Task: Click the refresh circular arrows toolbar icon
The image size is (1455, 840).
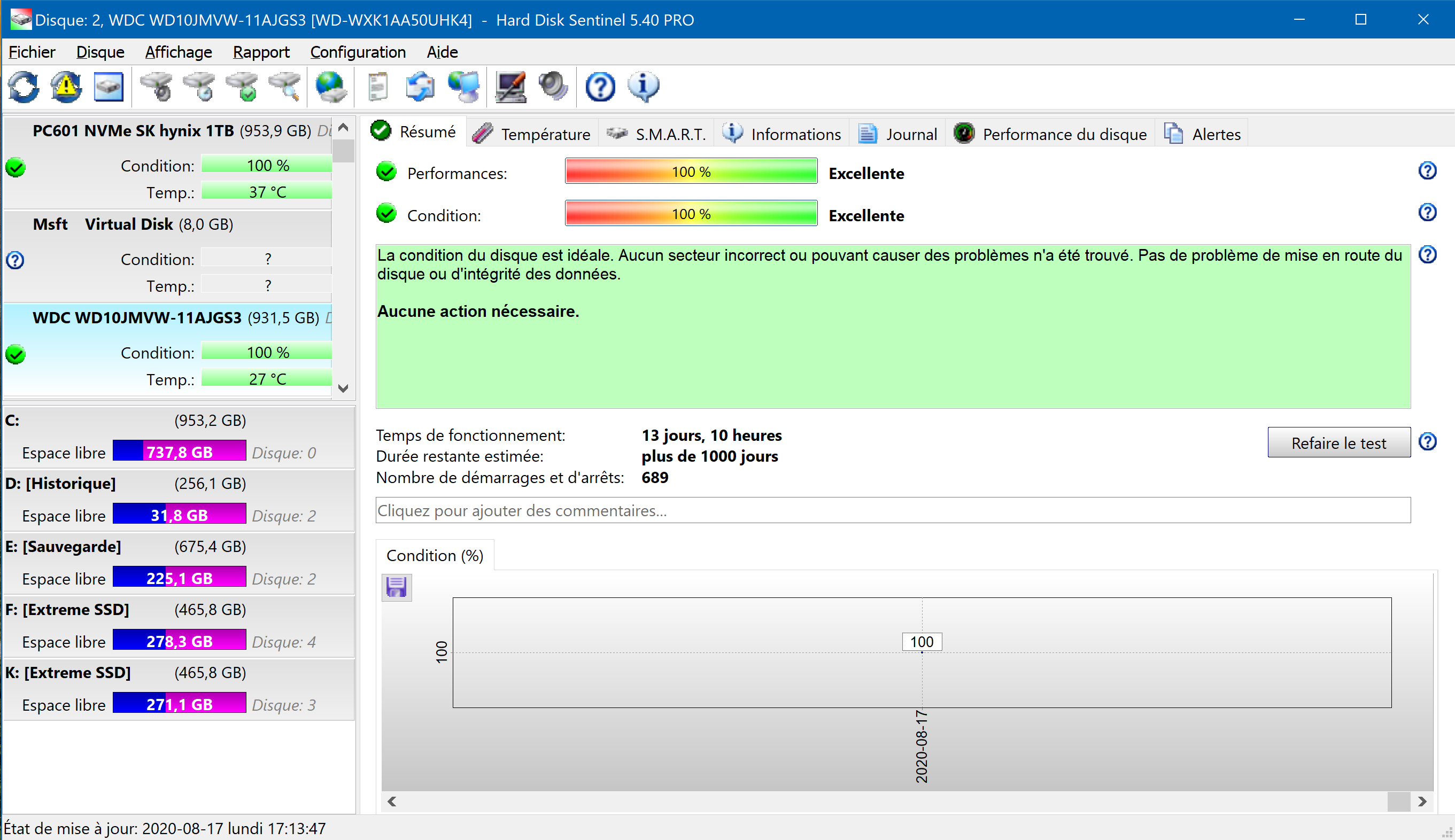Action: (24, 87)
